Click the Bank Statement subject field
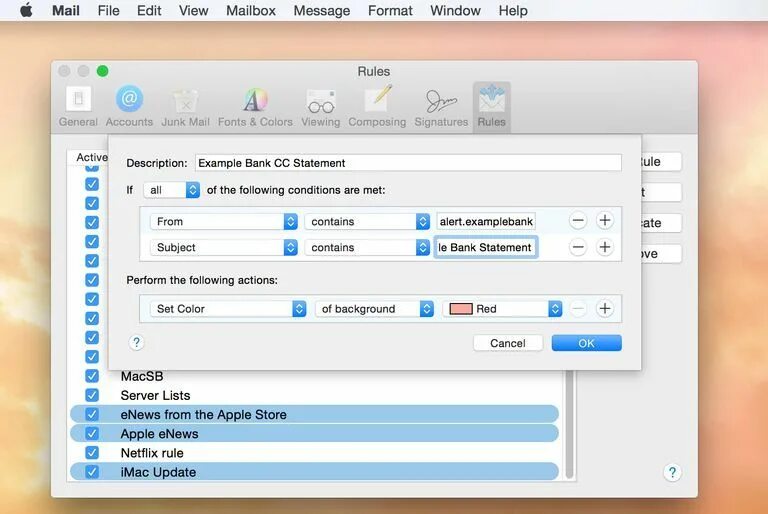This screenshot has height=514, width=768. [486, 247]
